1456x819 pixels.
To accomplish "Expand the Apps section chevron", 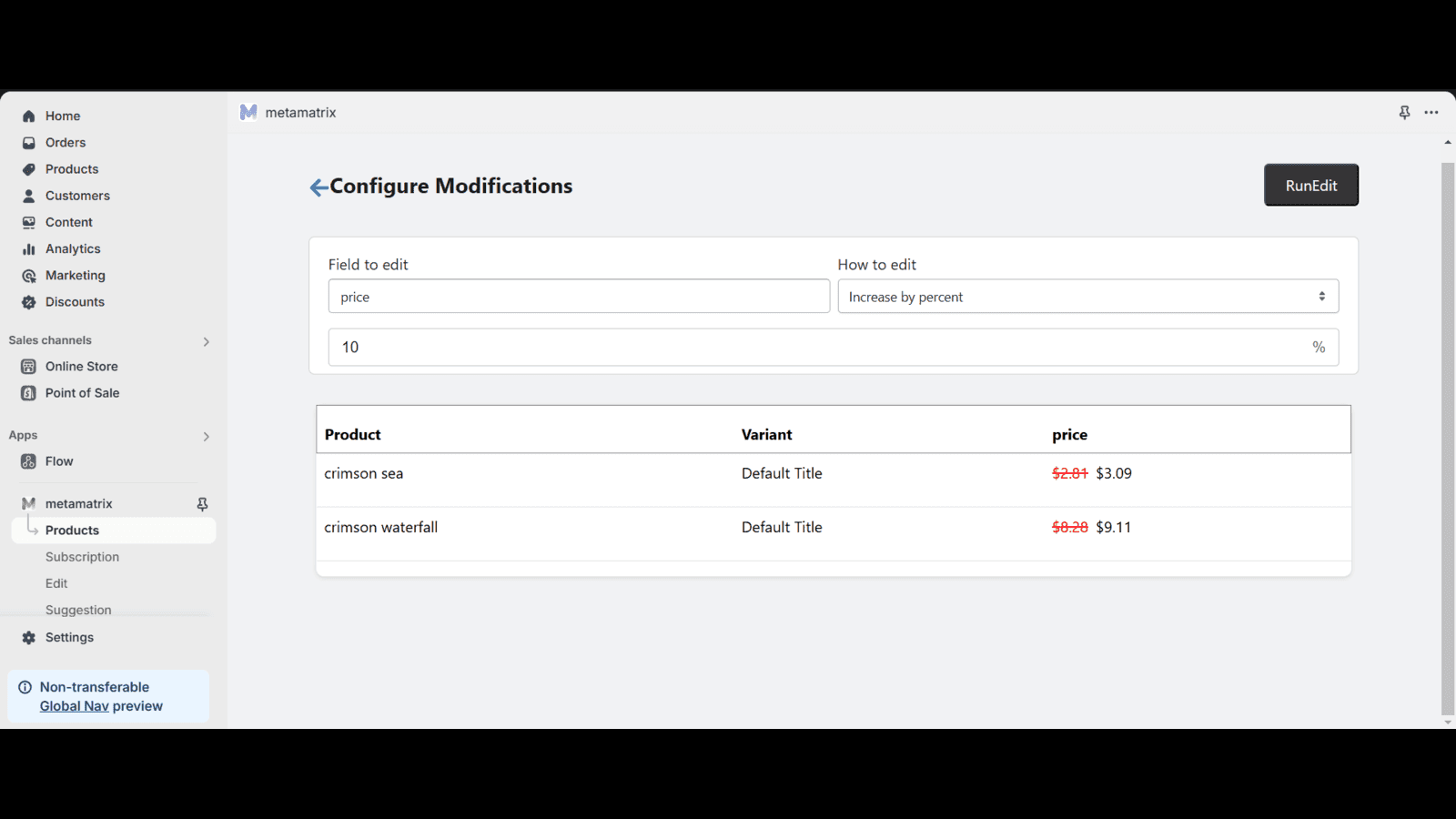I will [206, 437].
